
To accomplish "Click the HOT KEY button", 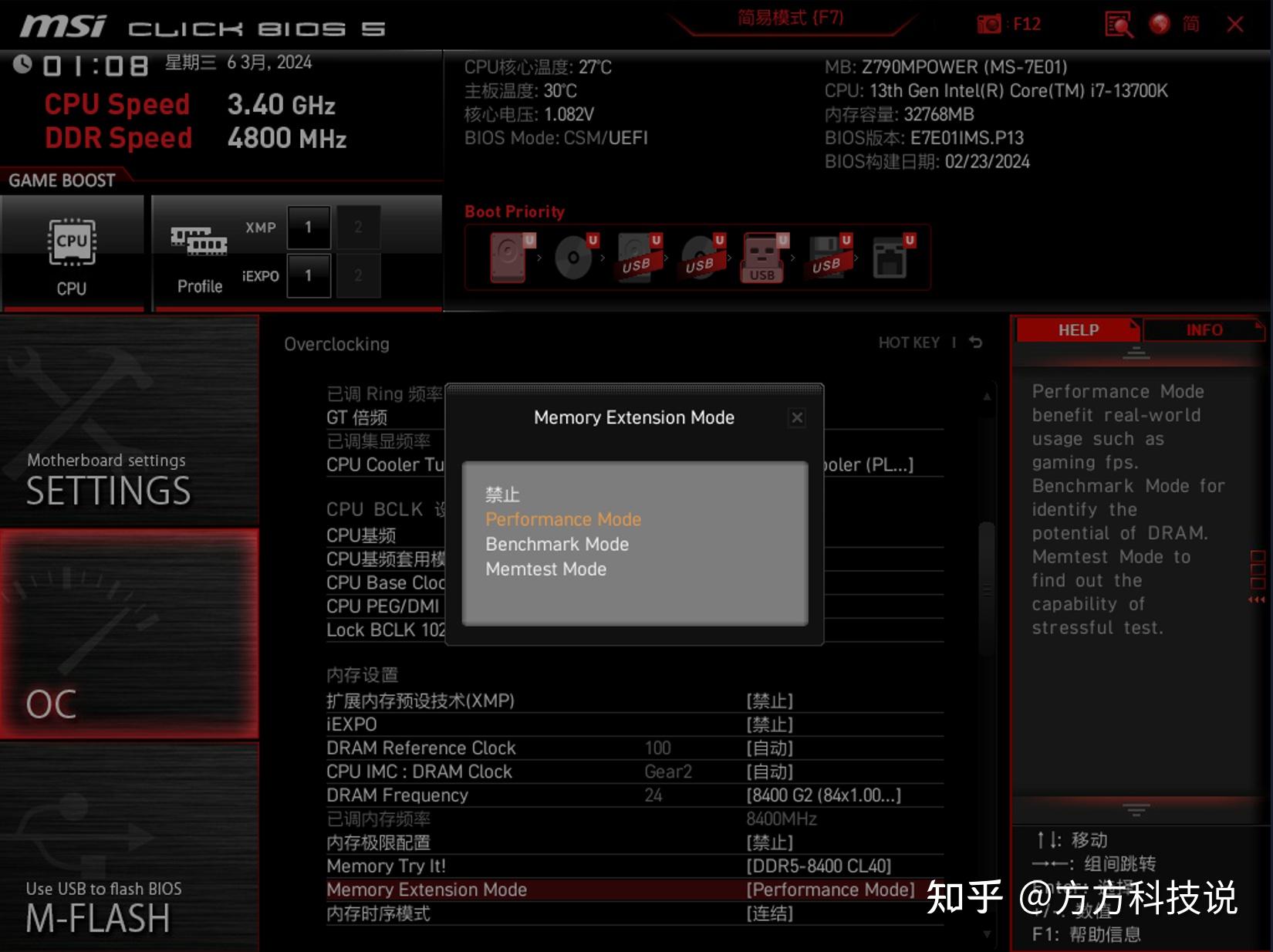I will click(x=909, y=343).
